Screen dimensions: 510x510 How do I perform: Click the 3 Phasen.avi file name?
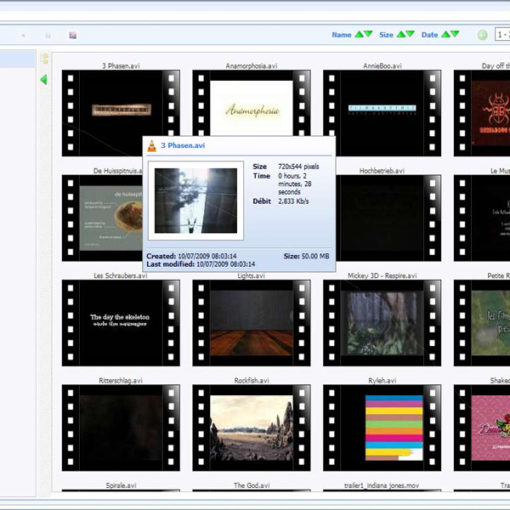pos(121,66)
